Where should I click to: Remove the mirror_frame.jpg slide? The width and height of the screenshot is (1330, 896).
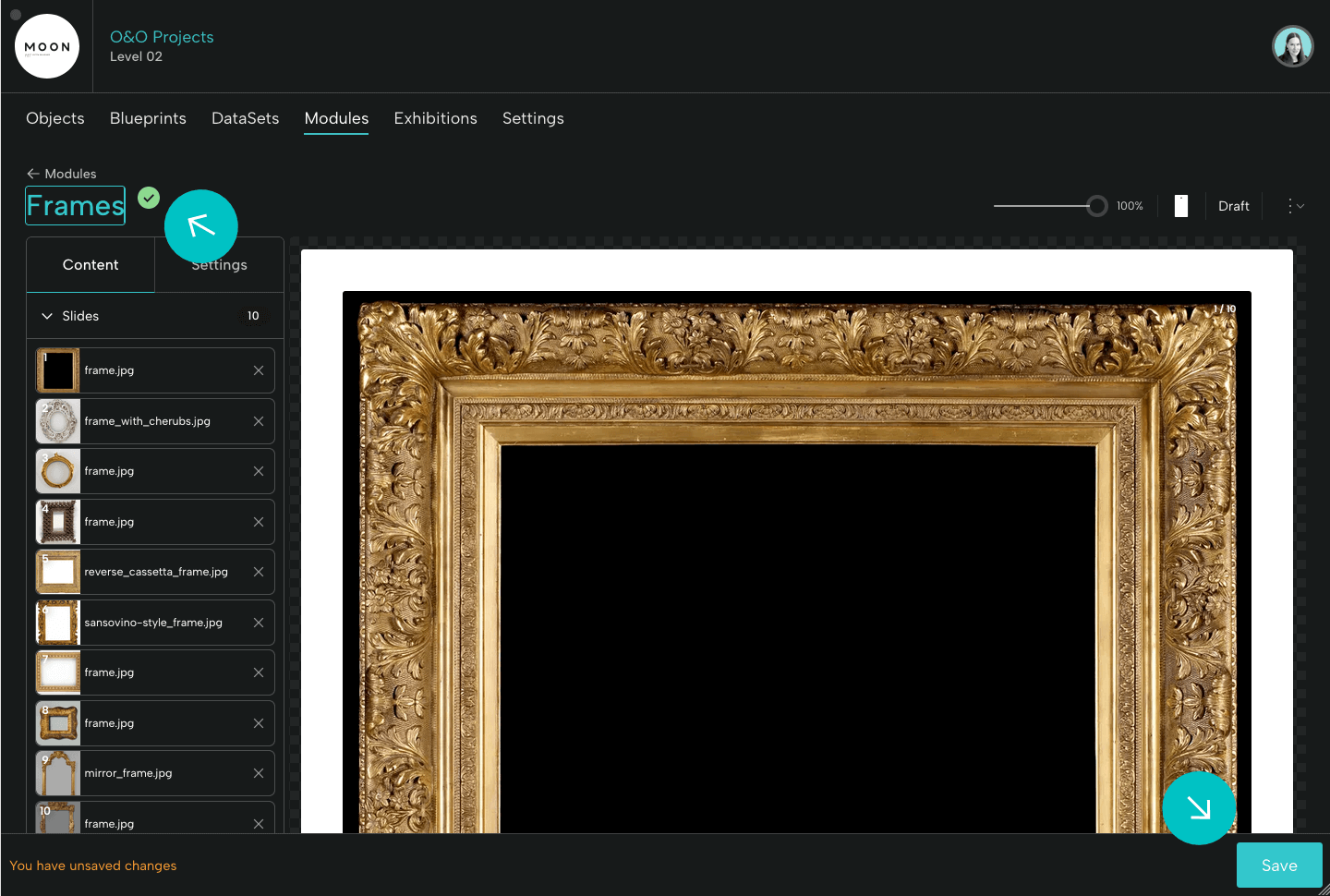pos(258,773)
